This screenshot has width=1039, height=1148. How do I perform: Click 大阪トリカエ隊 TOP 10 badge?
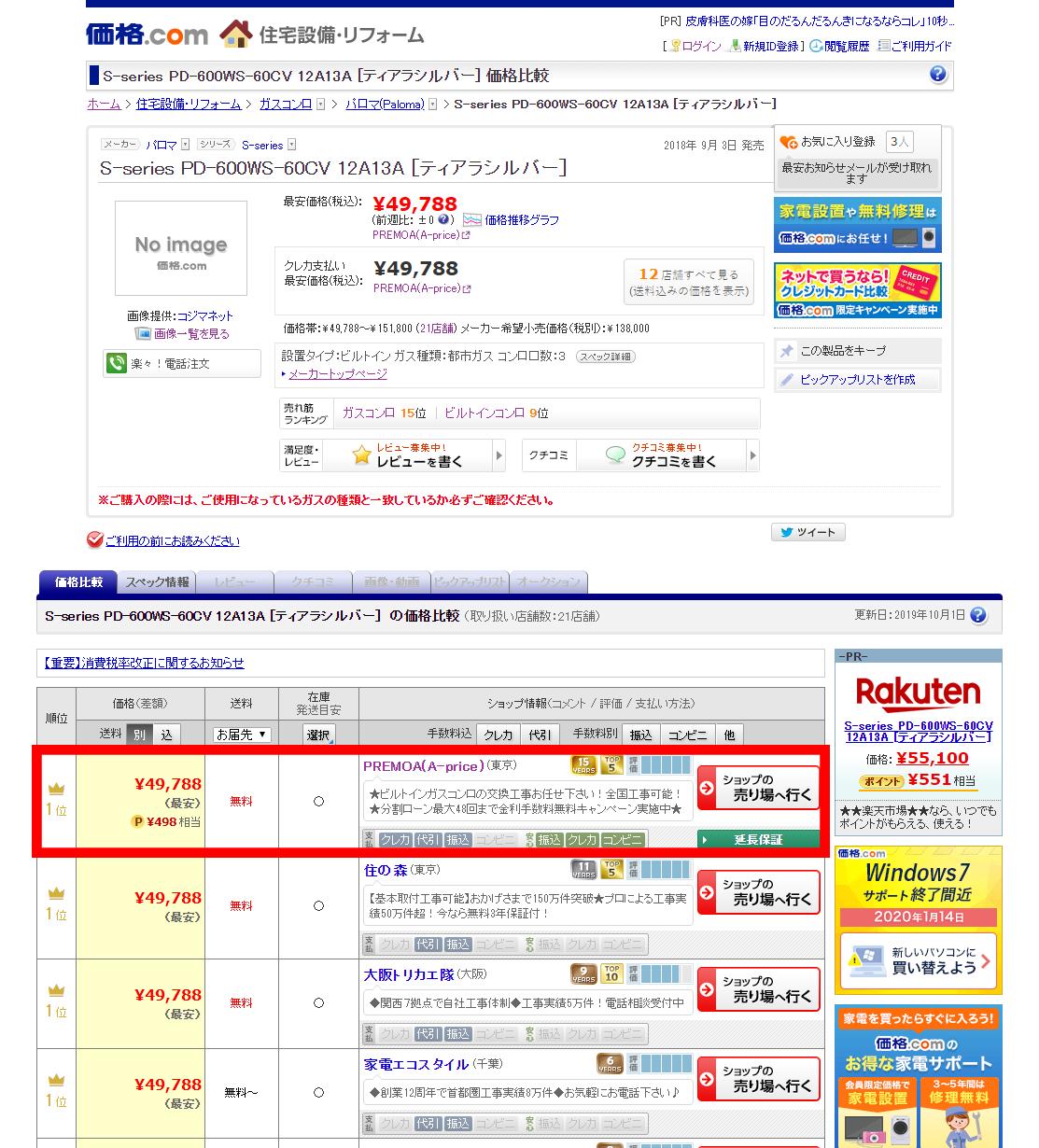click(612, 974)
